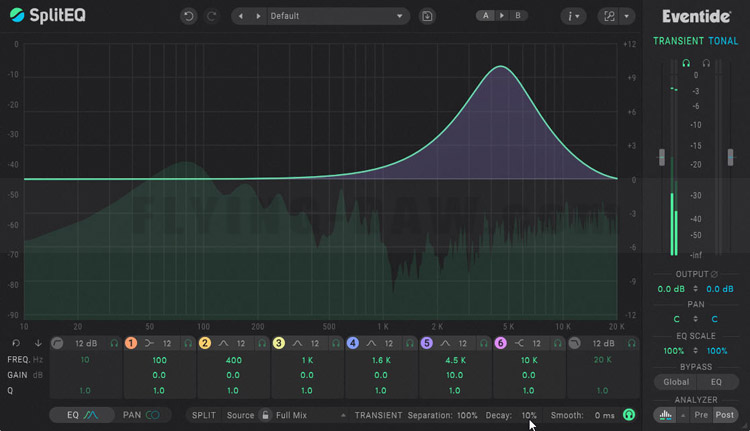Click the Smooth 0 ms value
This screenshot has height=431, width=750.
coord(605,415)
